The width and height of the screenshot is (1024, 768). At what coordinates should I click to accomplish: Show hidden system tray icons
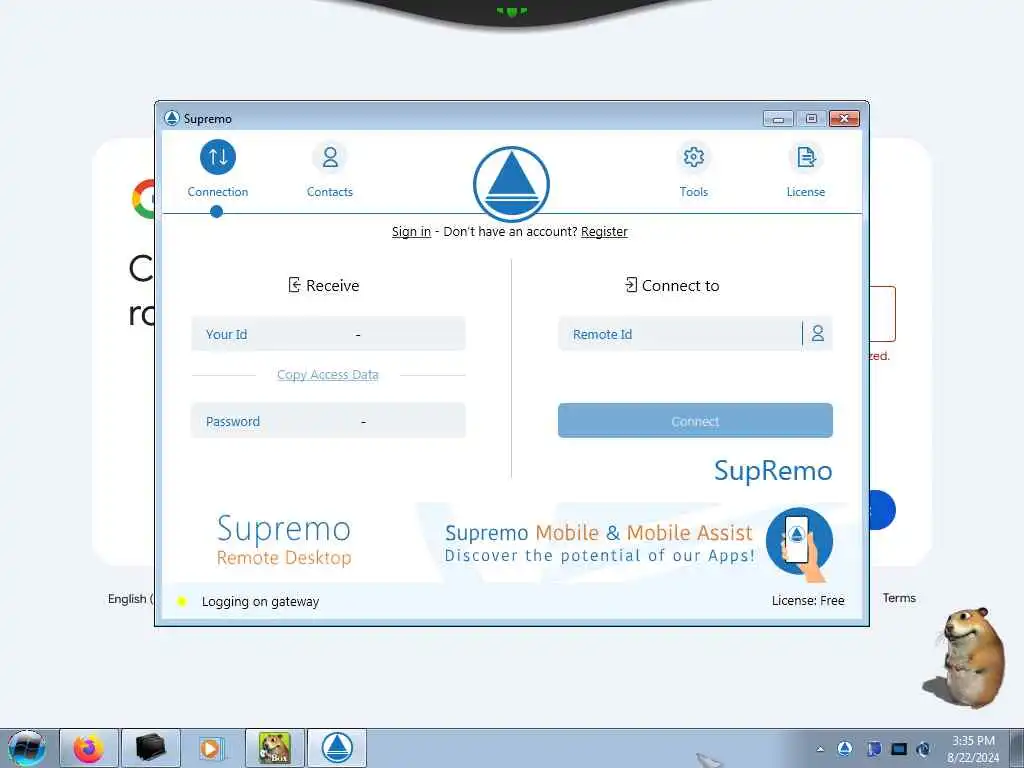820,749
